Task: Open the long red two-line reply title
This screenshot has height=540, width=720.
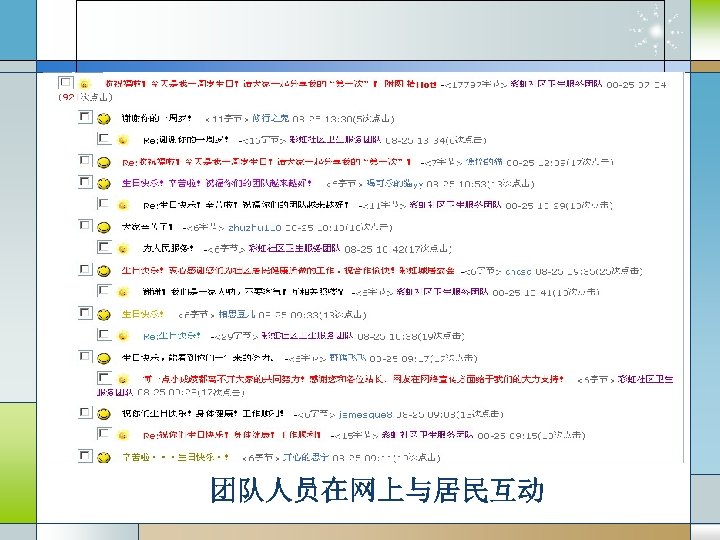Action: tap(353, 379)
